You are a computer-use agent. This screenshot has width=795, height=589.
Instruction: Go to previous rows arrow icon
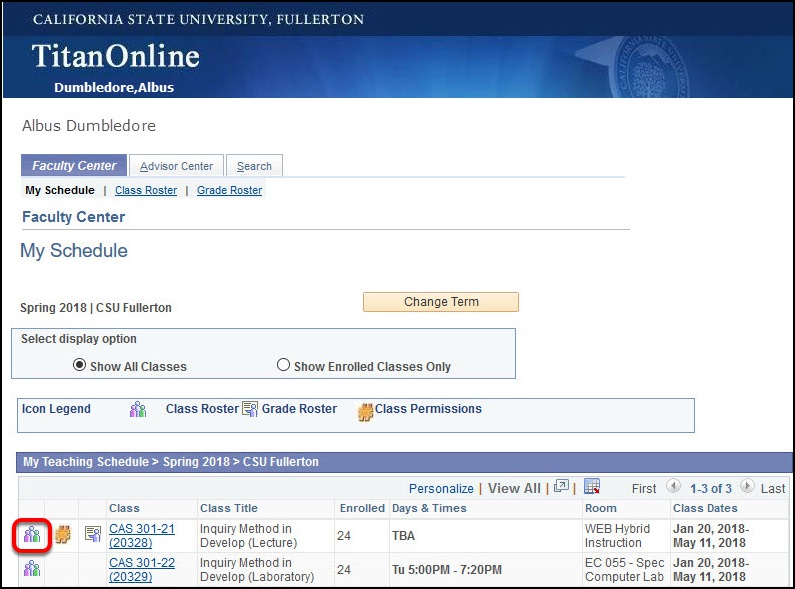click(673, 486)
